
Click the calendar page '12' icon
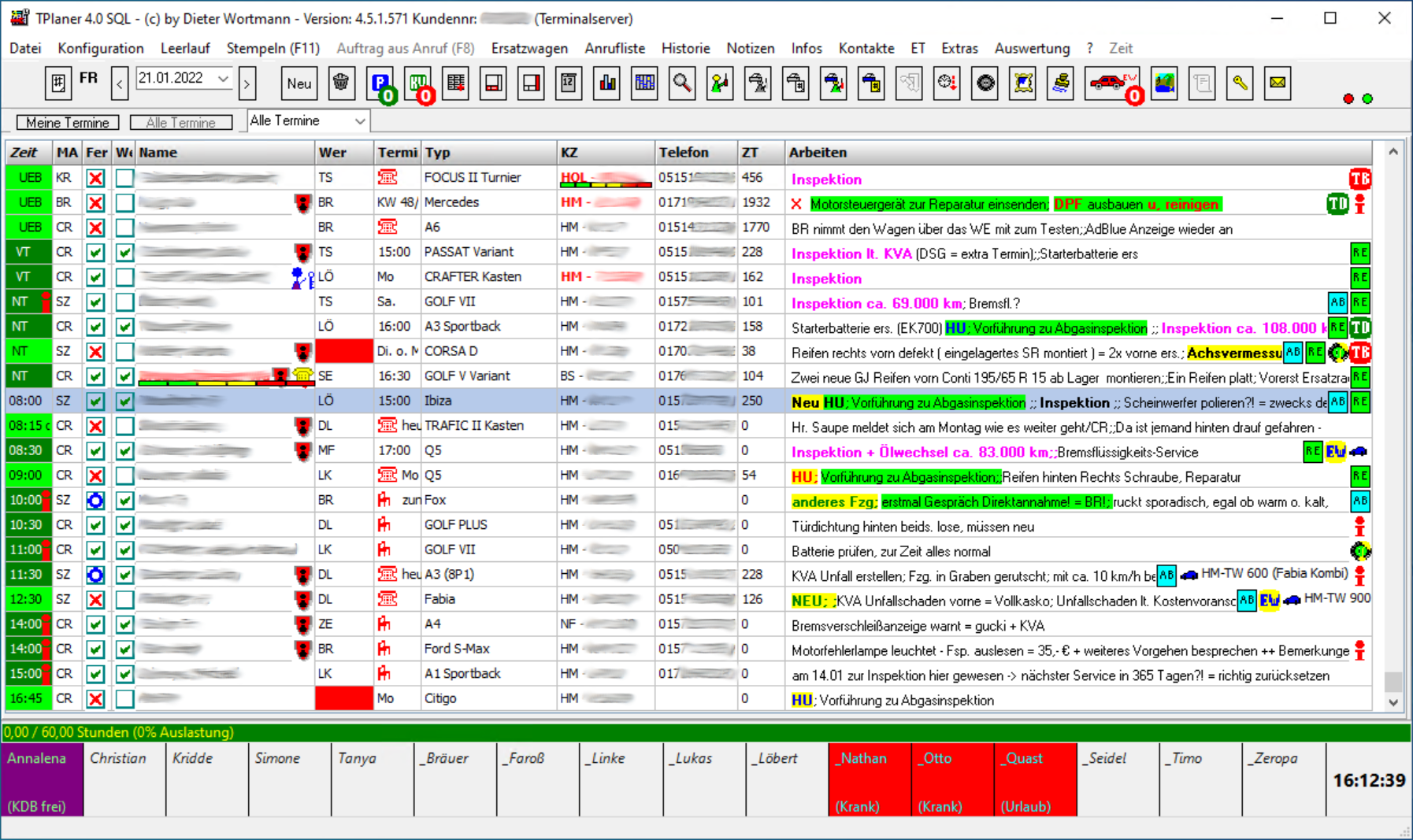tap(568, 83)
